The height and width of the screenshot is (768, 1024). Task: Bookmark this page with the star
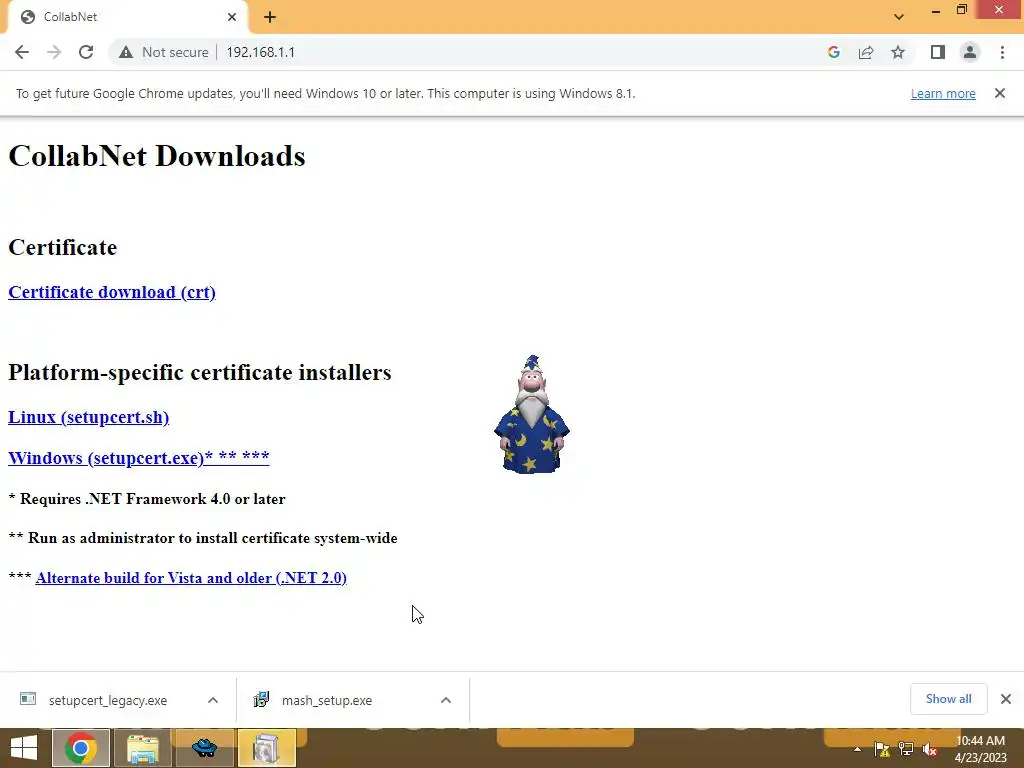click(898, 52)
